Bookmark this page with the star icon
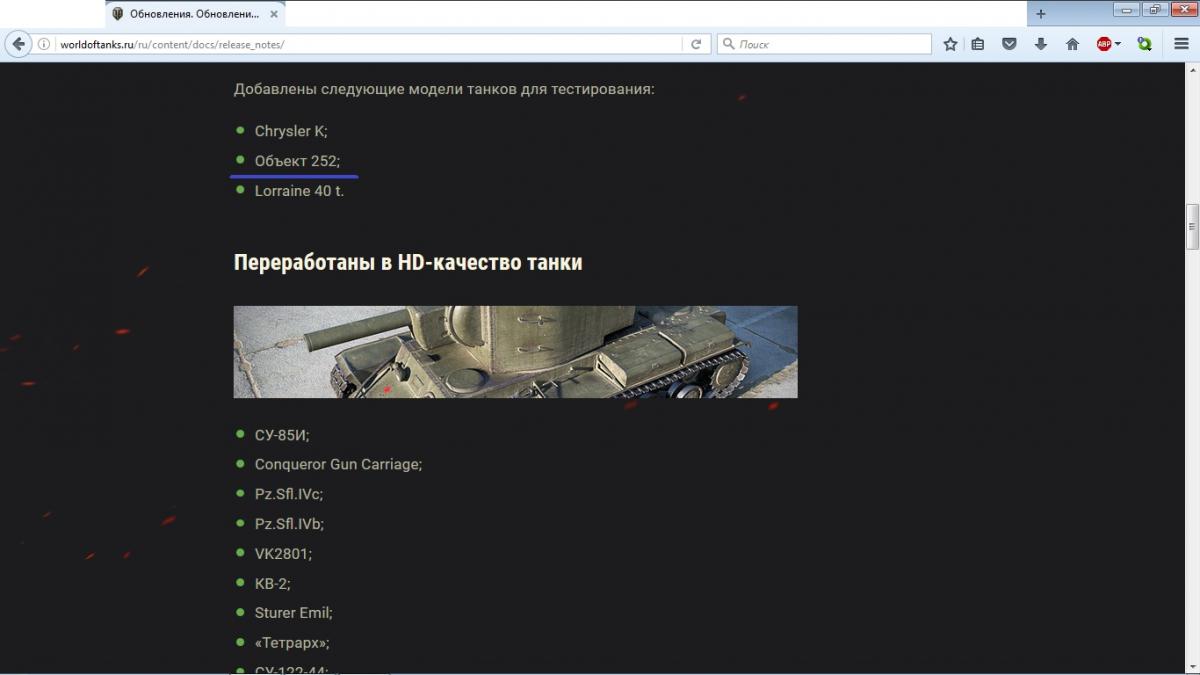Screen dimensions: 1200x675 950,44
